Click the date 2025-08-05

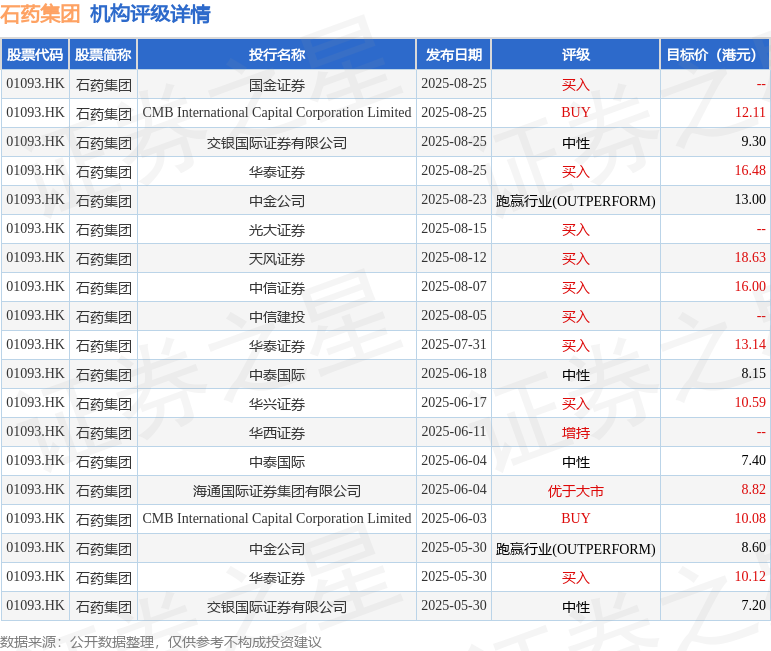pyautogui.click(x=454, y=316)
